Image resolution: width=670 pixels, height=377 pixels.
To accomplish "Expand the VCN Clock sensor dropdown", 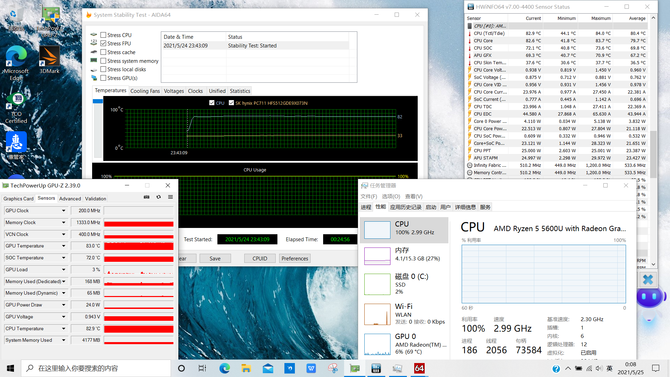I will tap(64, 234).
